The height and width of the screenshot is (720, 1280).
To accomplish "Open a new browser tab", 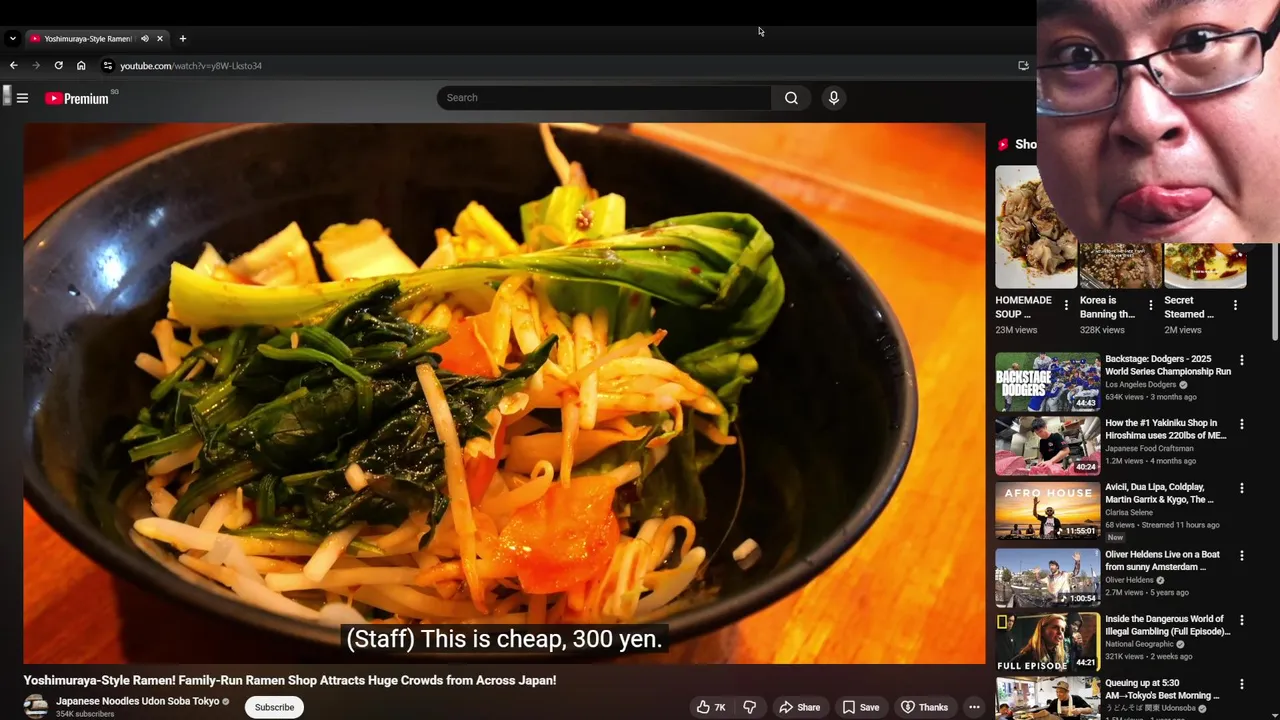I will click(182, 39).
